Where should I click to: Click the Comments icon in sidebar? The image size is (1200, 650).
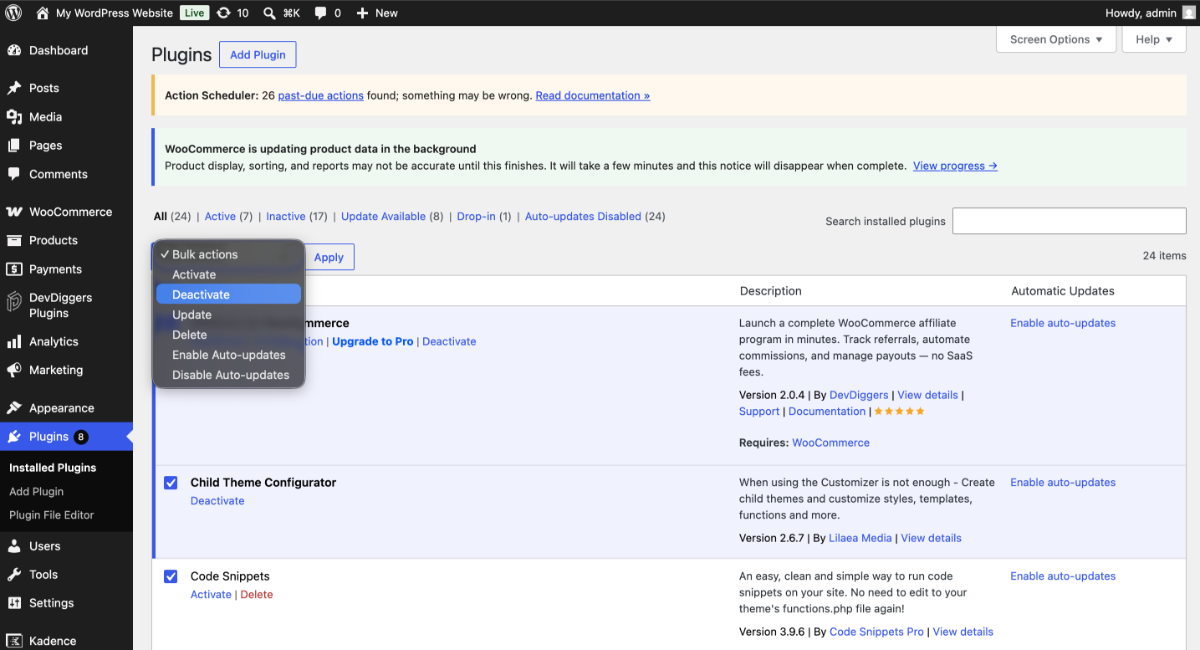point(14,174)
